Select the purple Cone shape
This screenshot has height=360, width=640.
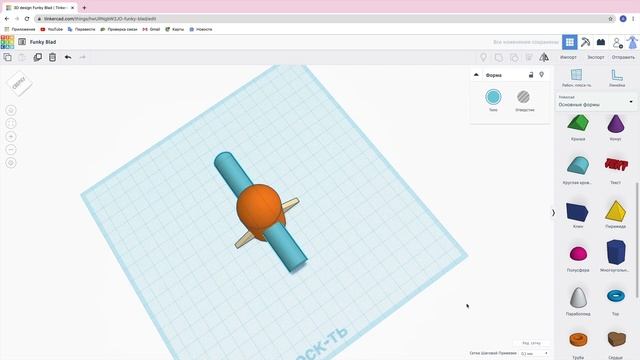point(616,124)
